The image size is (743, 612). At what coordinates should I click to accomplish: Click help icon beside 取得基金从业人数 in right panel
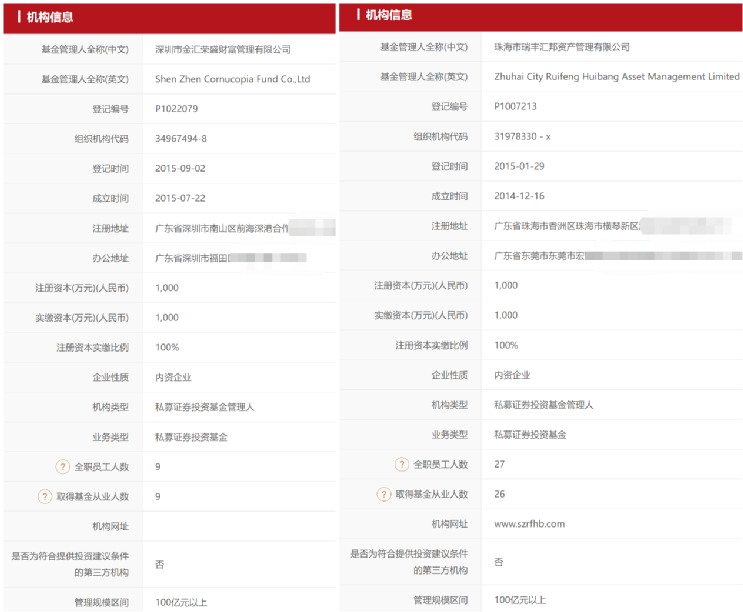384,494
